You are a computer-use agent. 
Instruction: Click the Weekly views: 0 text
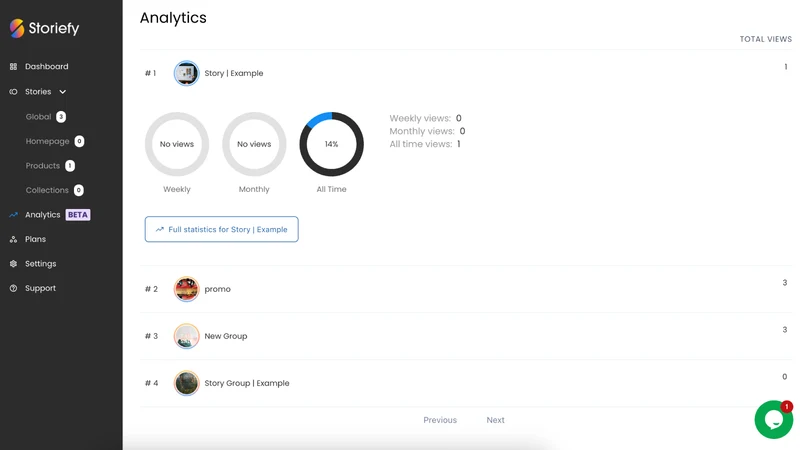[426, 118]
